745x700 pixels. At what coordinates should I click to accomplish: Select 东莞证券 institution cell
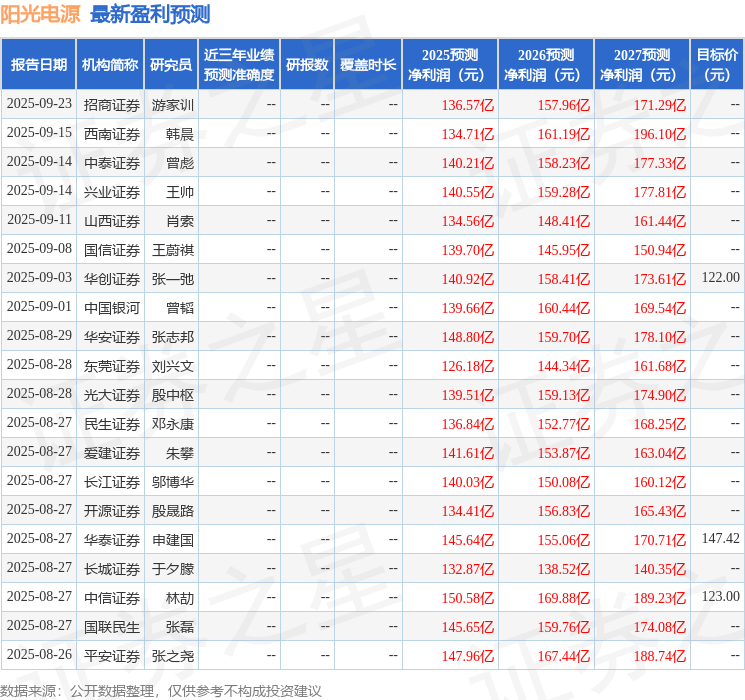click(x=112, y=366)
